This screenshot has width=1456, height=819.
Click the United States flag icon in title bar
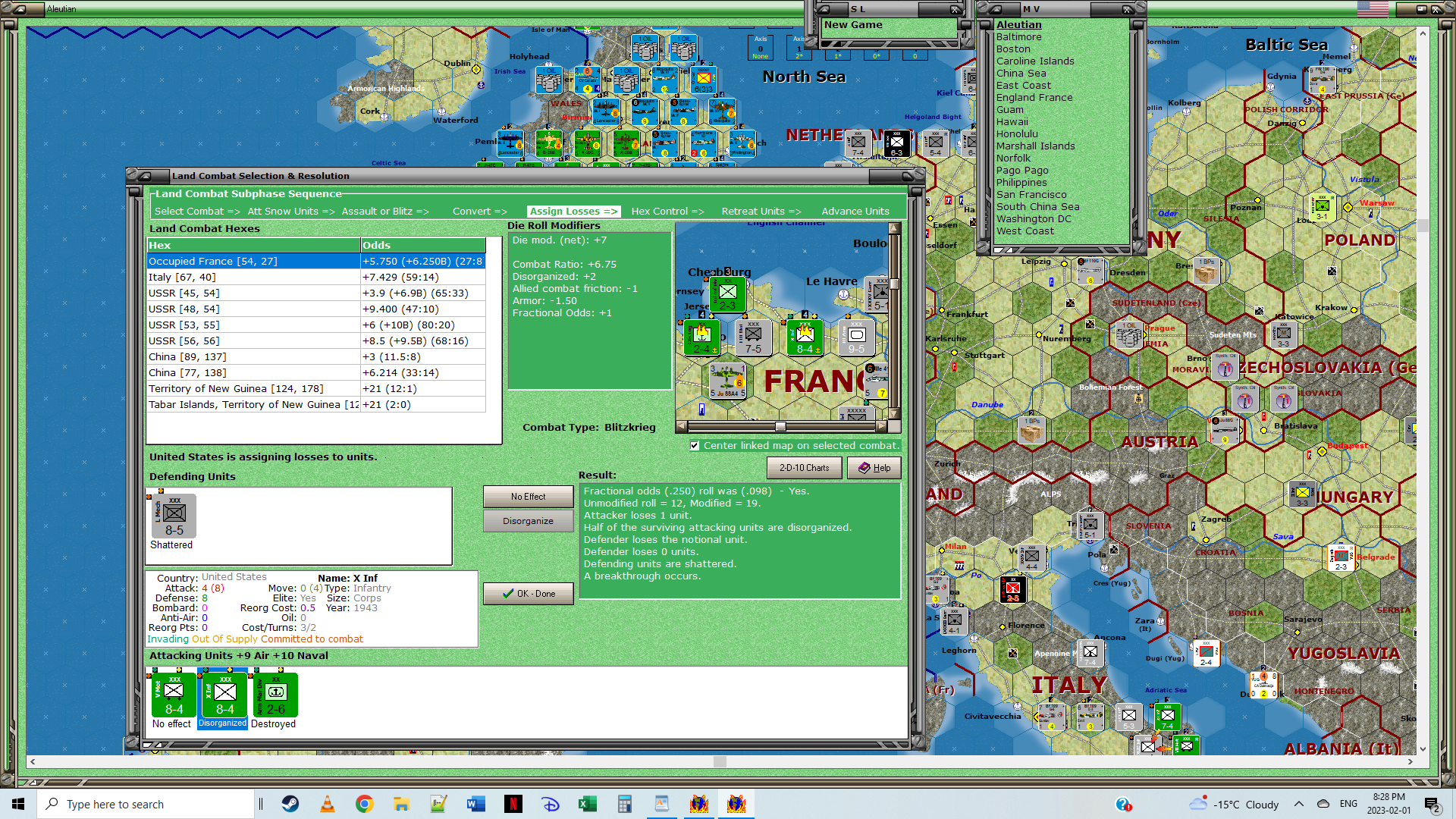[x=1373, y=9]
